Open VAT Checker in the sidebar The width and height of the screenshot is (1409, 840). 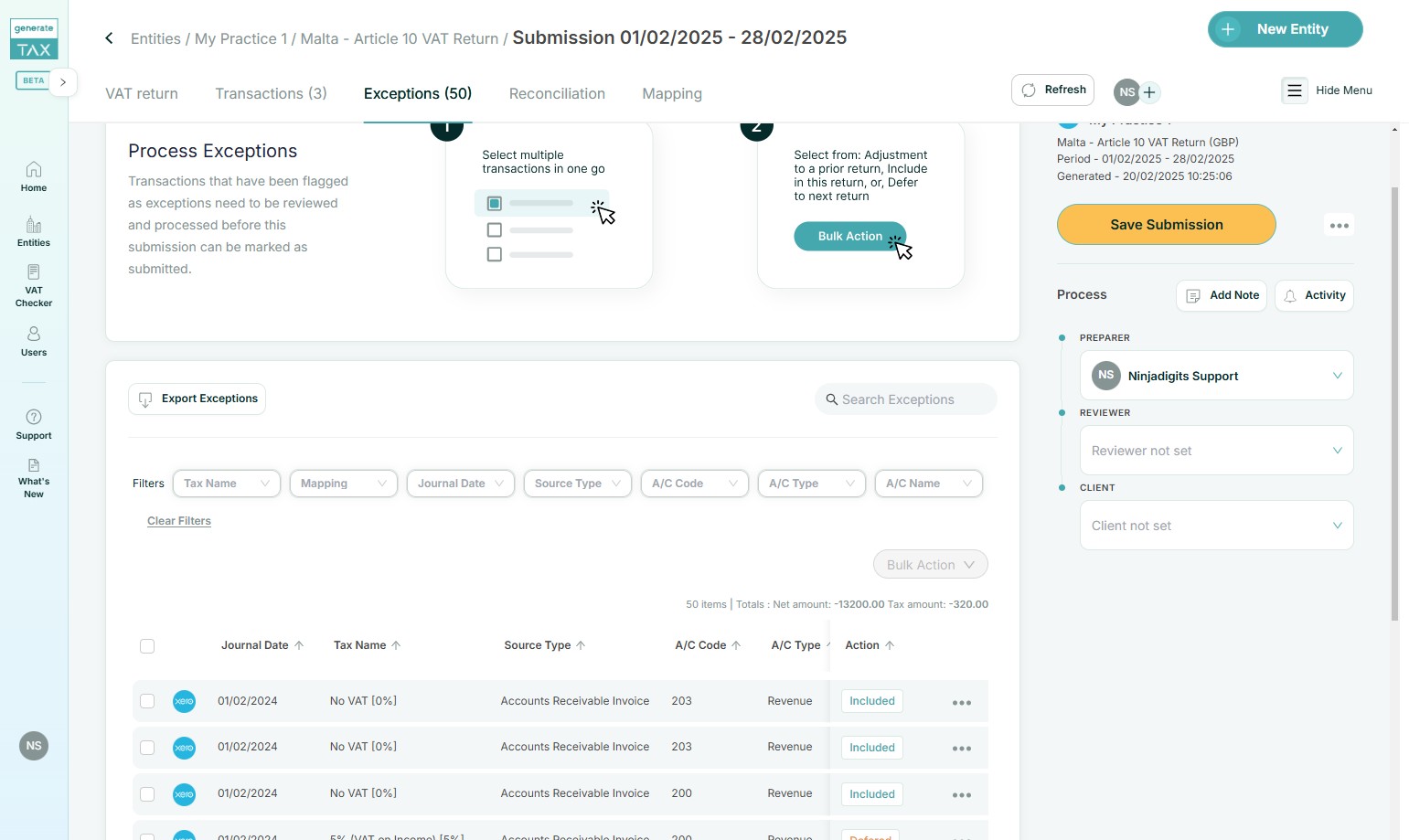click(x=34, y=285)
